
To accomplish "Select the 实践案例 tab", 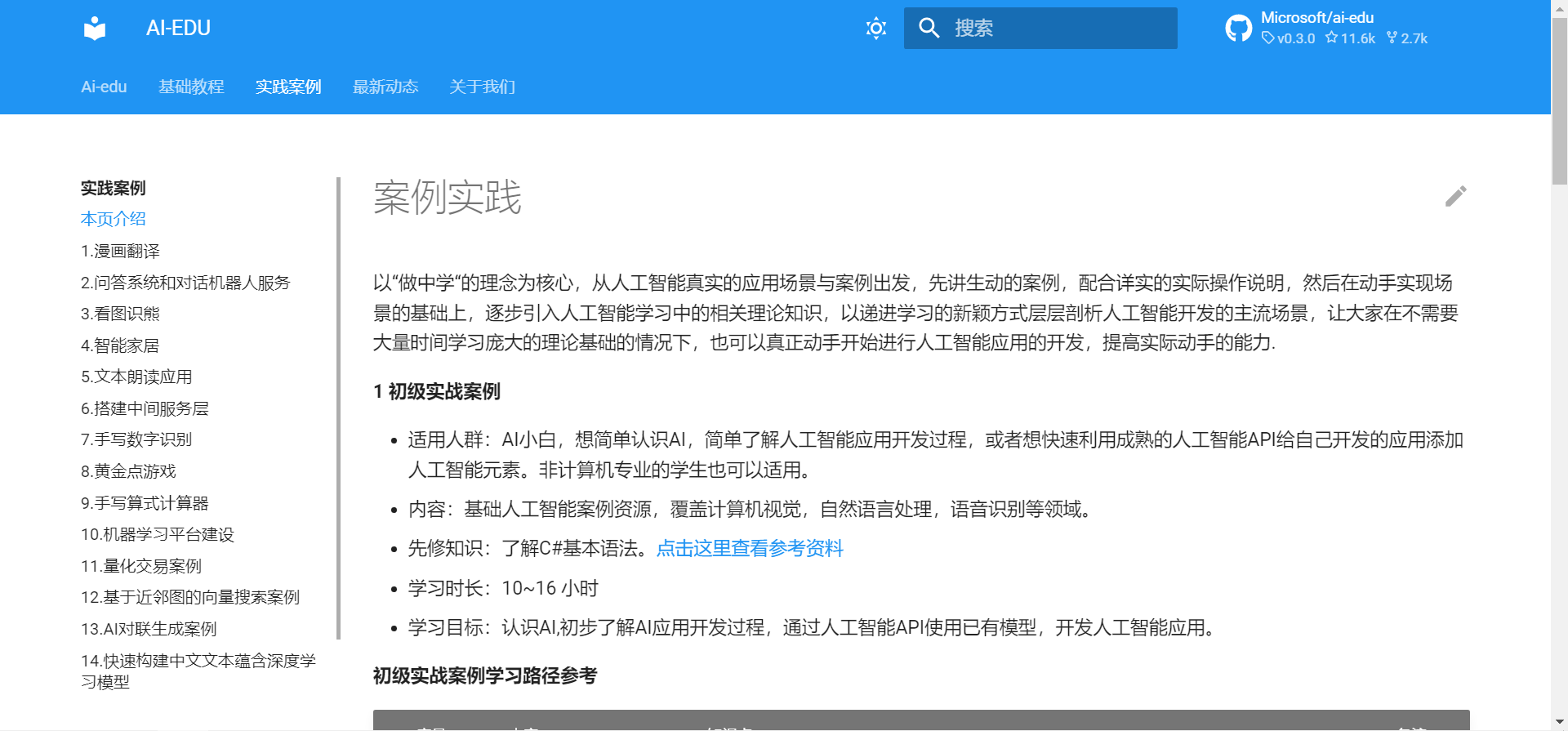I will (288, 87).
